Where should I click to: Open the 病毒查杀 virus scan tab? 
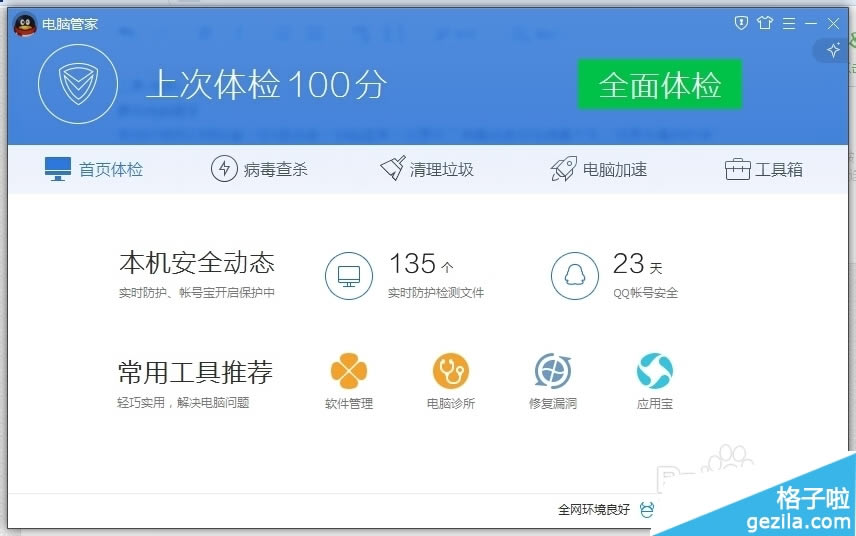coord(259,169)
